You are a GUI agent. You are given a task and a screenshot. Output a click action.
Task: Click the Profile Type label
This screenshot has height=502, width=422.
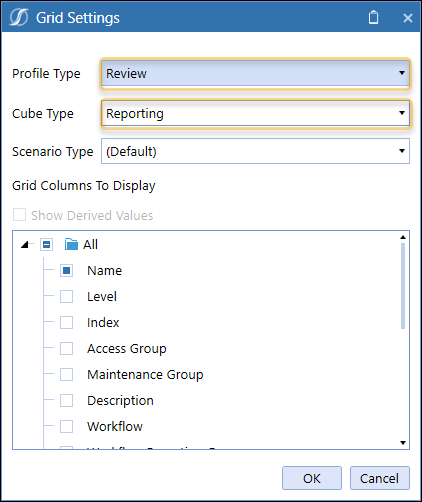tap(46, 74)
